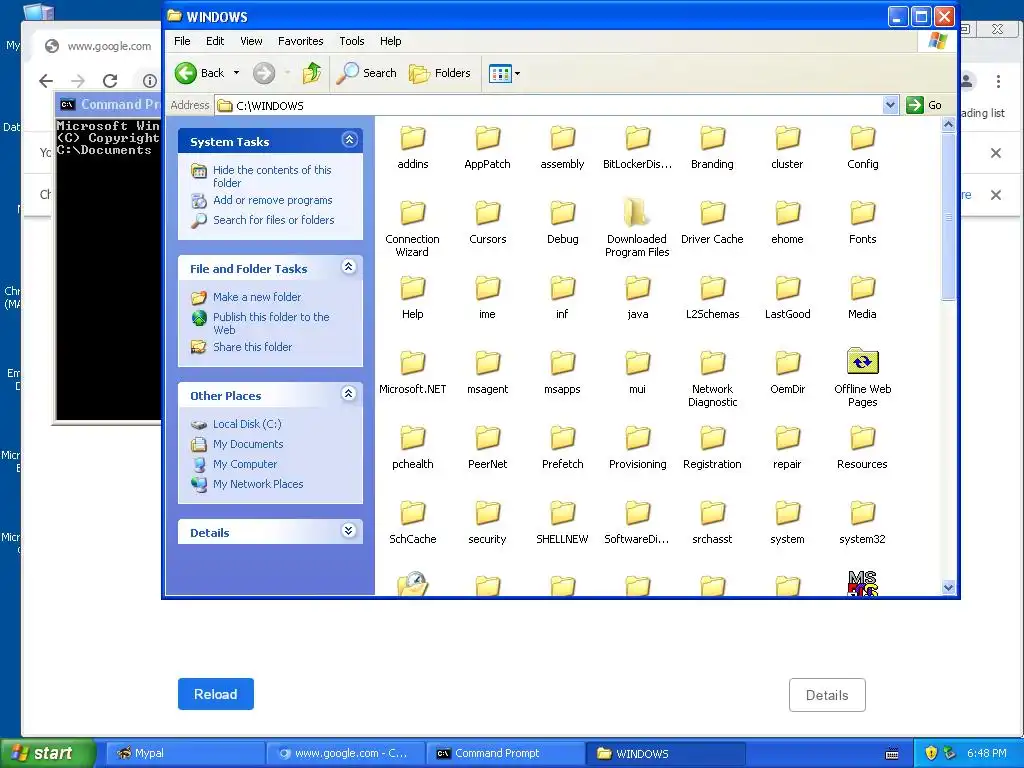Click the Up folder icon
Viewport: 1024px width, 768px height.
pos(312,73)
